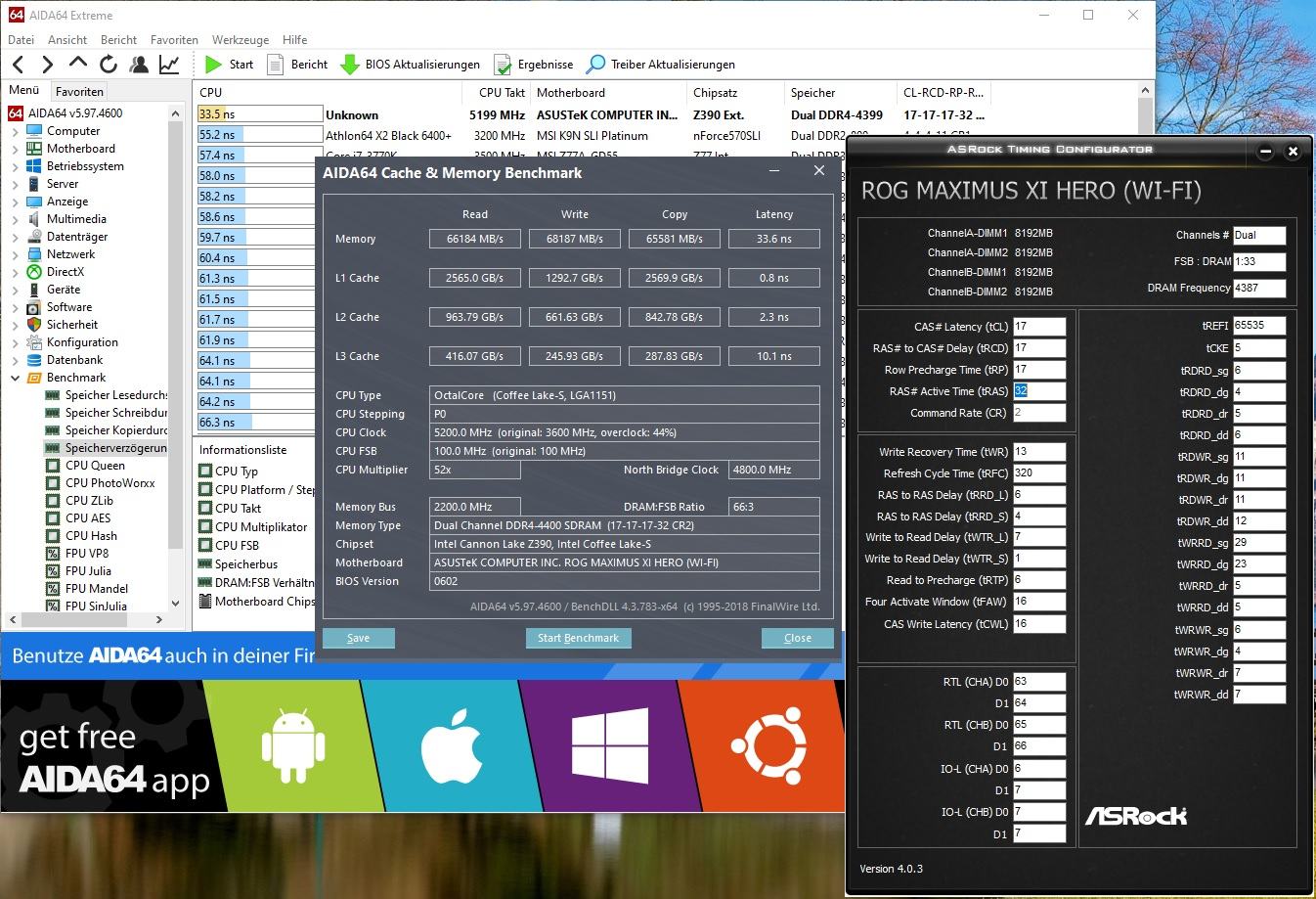Click the tCL CAS# Latency field
The height and width of the screenshot is (899, 1316).
click(x=1039, y=327)
